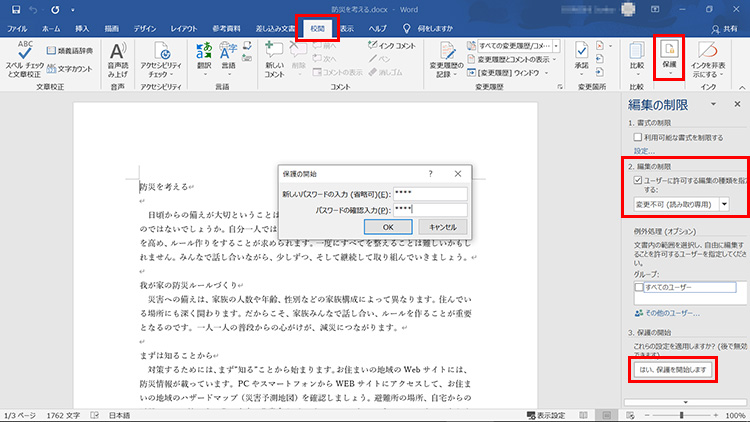Click the Track Changes (変更履歴の記録) icon
The height and width of the screenshot is (422, 750).
(448, 52)
